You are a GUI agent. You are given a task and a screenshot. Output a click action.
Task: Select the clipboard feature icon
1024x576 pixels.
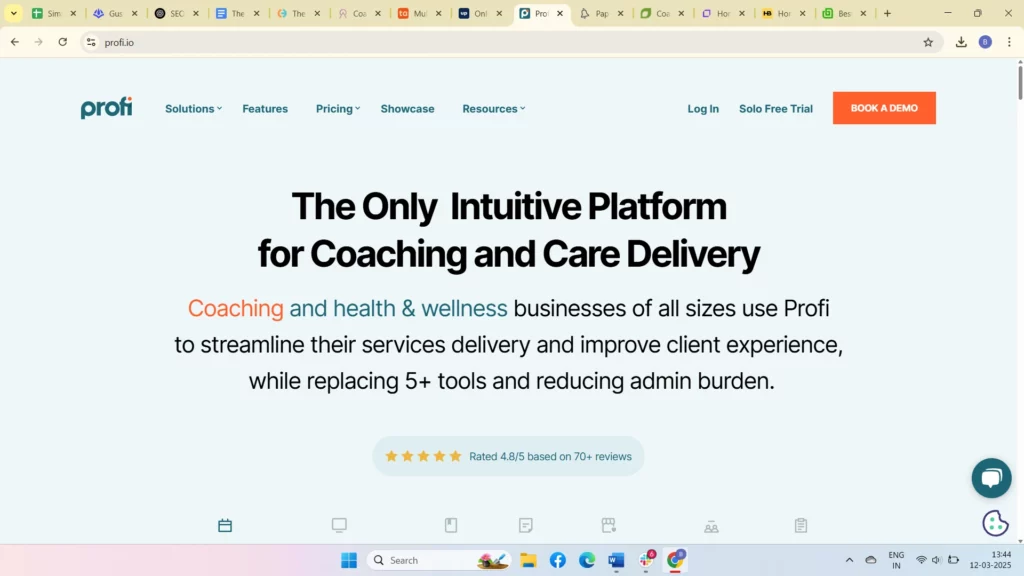pos(801,526)
